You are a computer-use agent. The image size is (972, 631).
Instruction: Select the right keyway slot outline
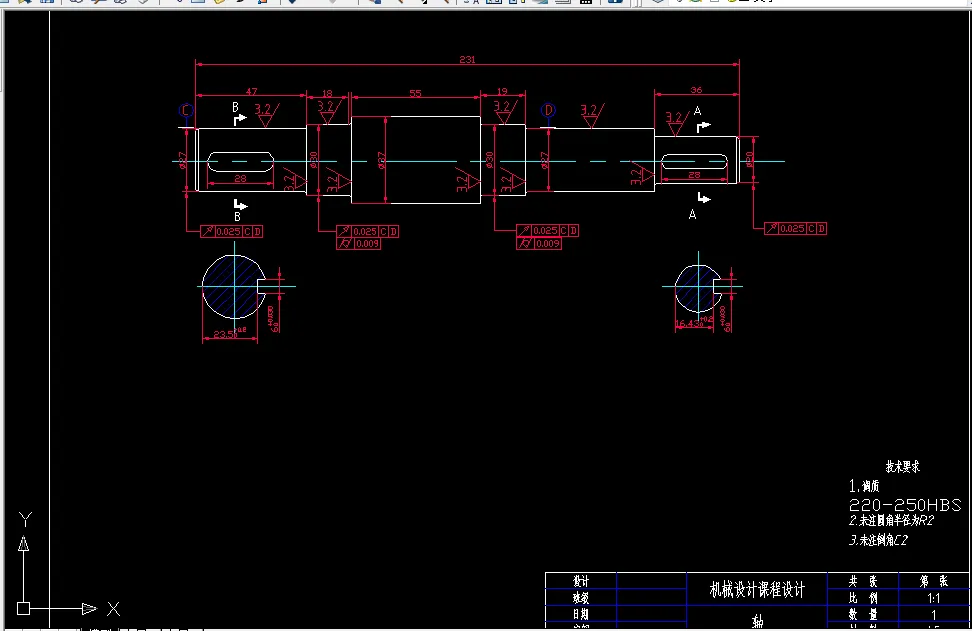[694, 161]
